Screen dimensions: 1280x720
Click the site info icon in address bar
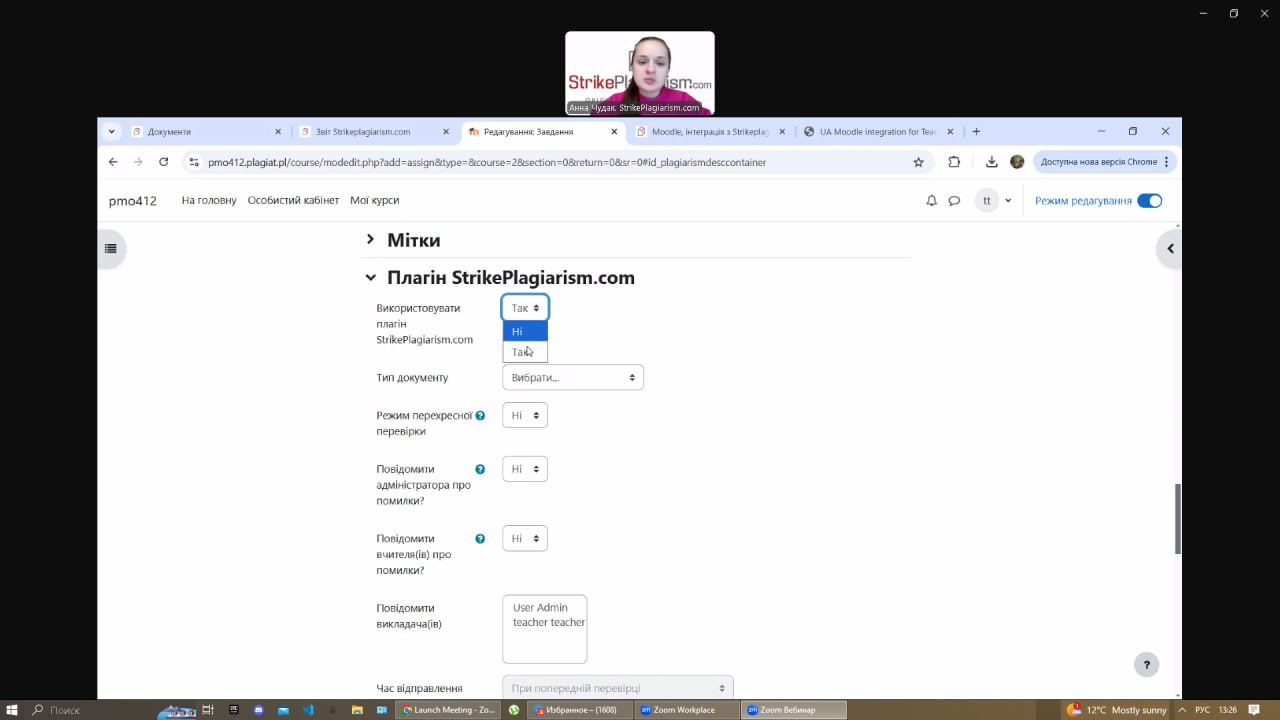(x=194, y=162)
